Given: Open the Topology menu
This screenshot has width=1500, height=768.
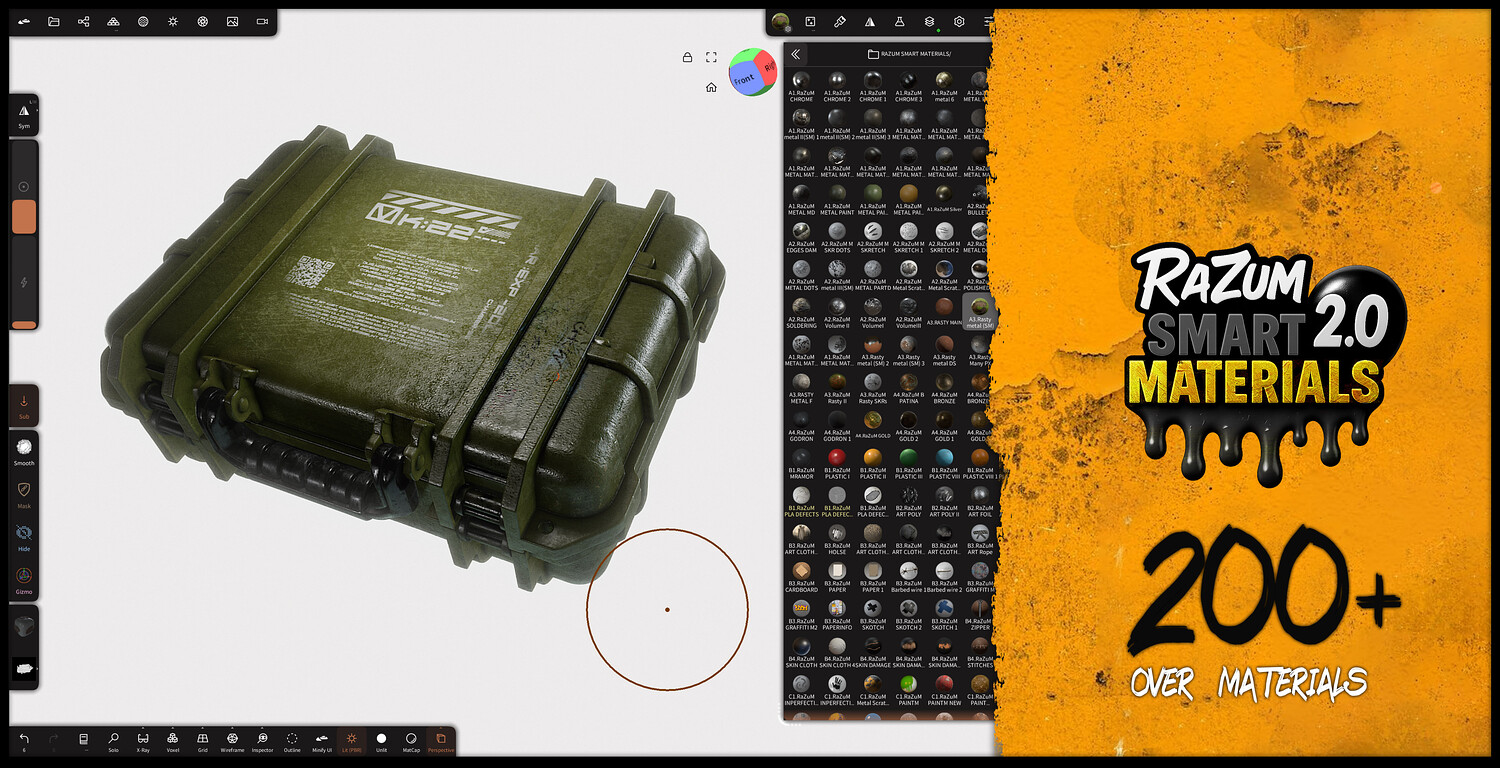Looking at the screenshot, I should click(114, 21).
